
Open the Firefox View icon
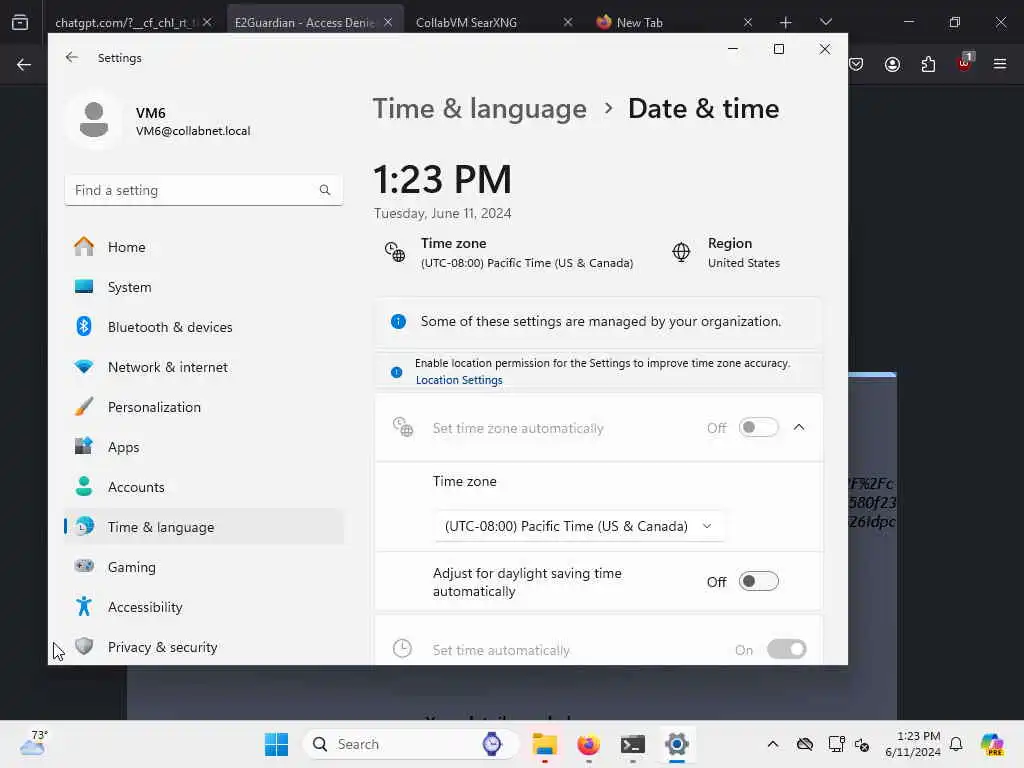20,22
